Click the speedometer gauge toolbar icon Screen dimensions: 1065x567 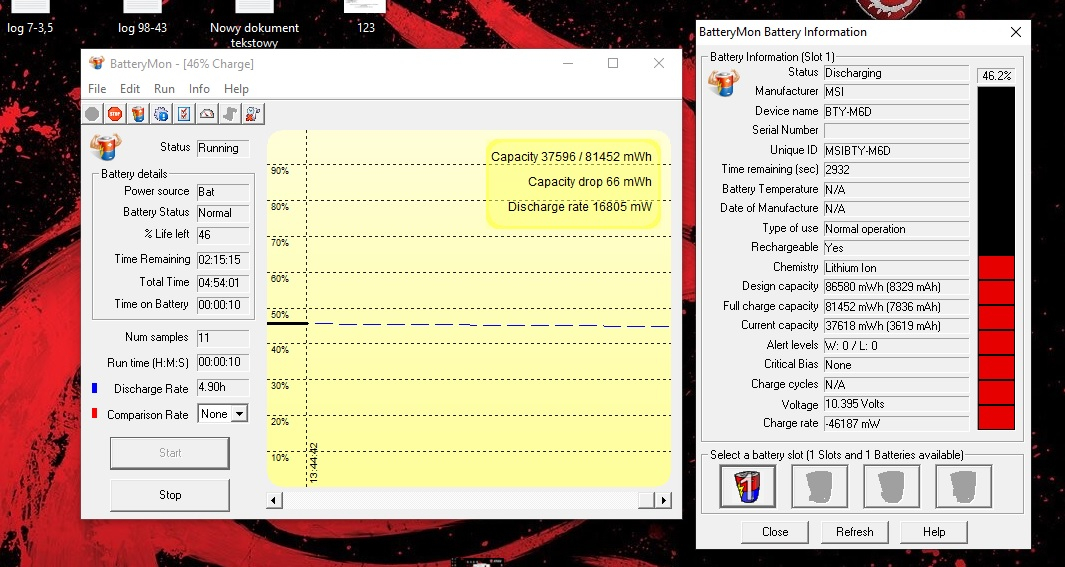(207, 114)
